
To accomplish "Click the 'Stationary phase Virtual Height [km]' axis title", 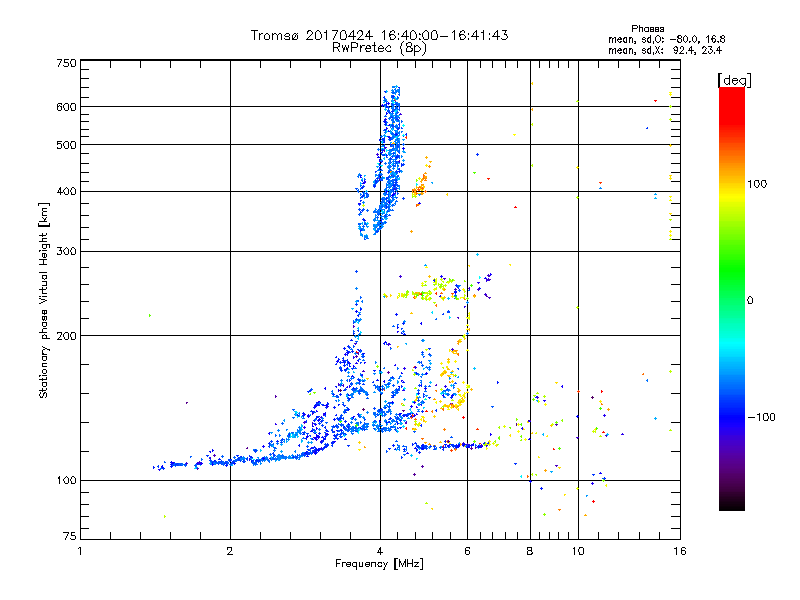I will click(x=44, y=300).
